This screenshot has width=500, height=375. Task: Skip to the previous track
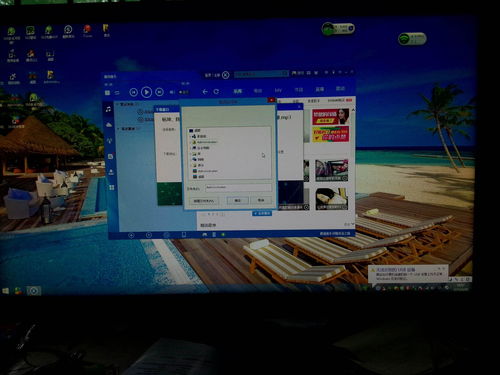coord(133,92)
